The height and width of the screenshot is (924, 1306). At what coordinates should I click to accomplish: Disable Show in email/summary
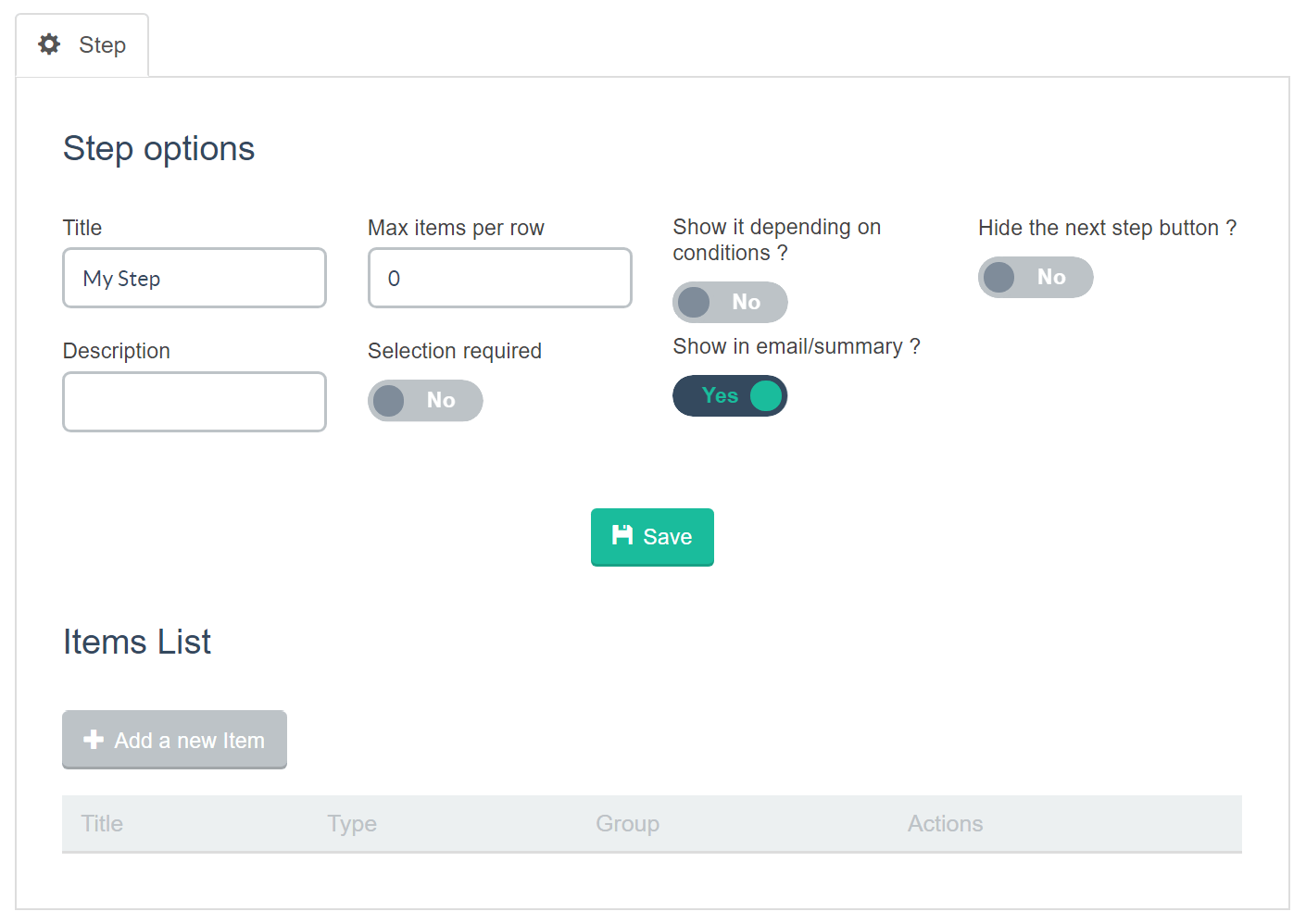730,395
